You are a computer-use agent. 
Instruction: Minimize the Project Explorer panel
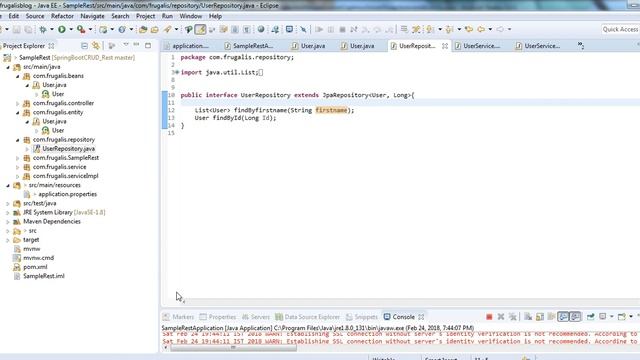click(x=136, y=45)
